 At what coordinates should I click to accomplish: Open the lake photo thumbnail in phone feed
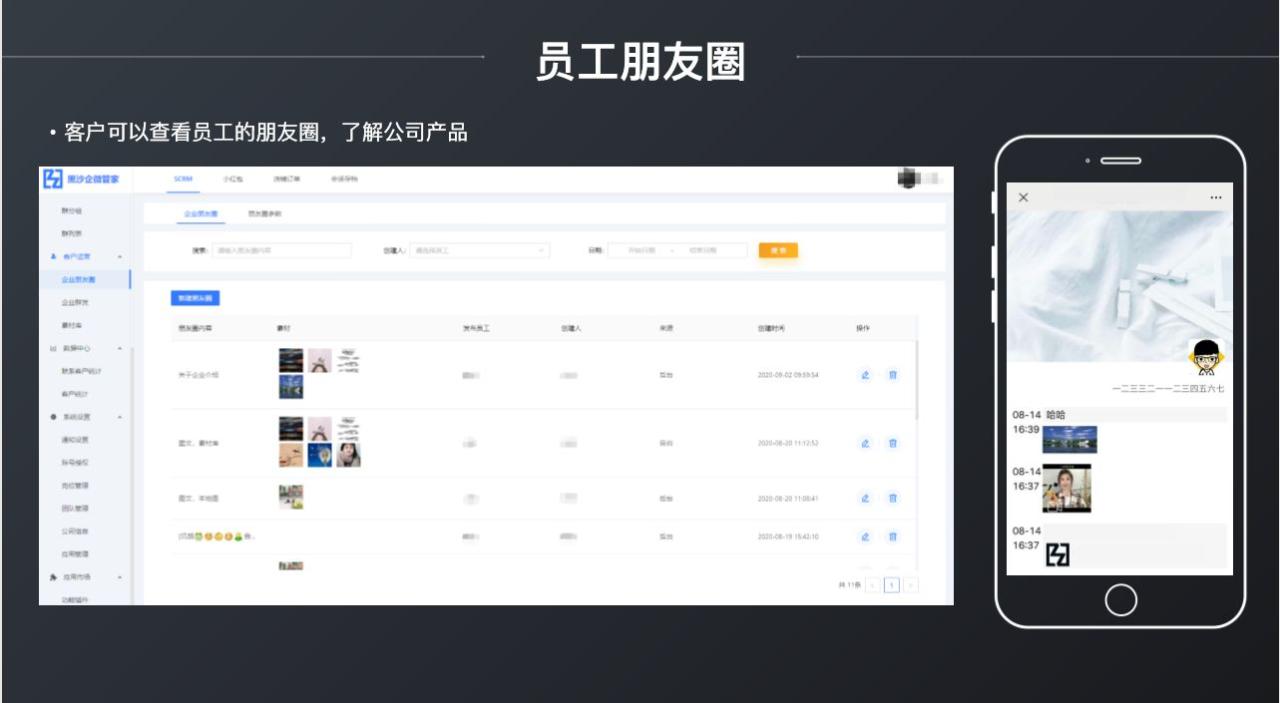1069,439
